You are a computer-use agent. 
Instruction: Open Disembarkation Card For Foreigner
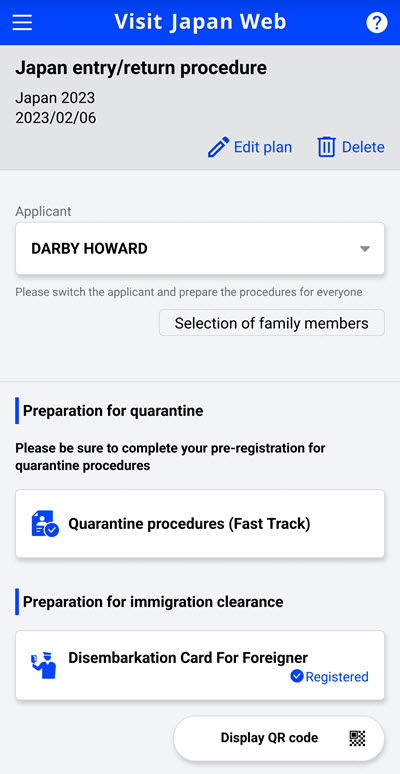click(x=200, y=665)
